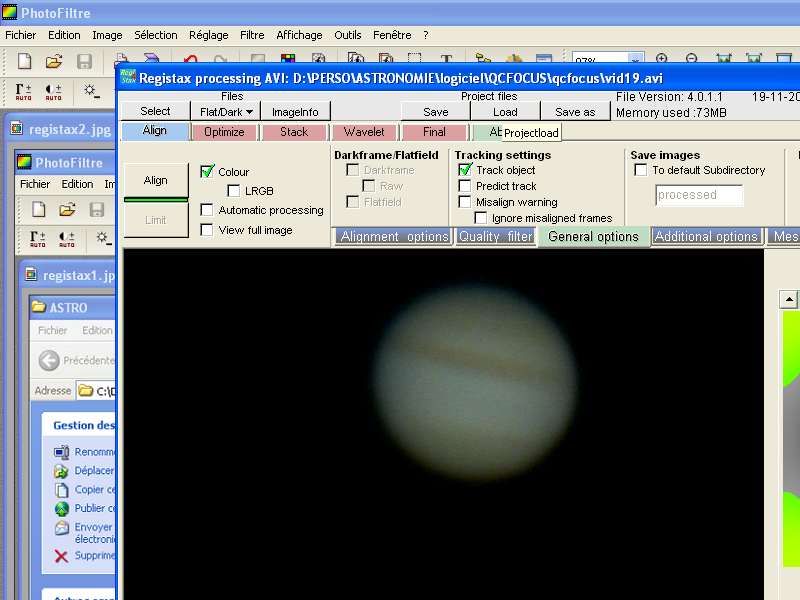Click New document icon in nested PhotoFiltre window
The image size is (800, 600).
(x=39, y=209)
